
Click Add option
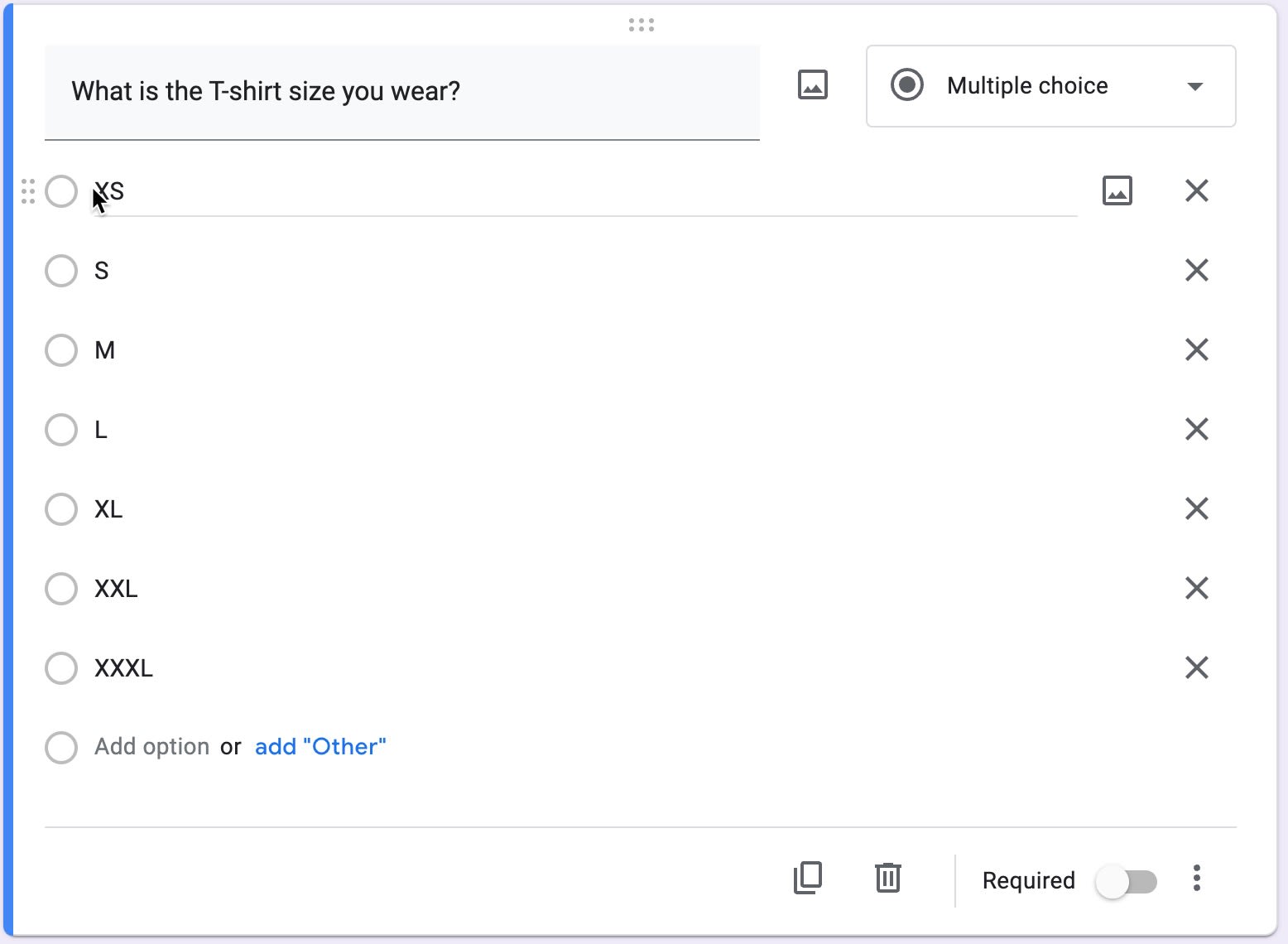151,746
